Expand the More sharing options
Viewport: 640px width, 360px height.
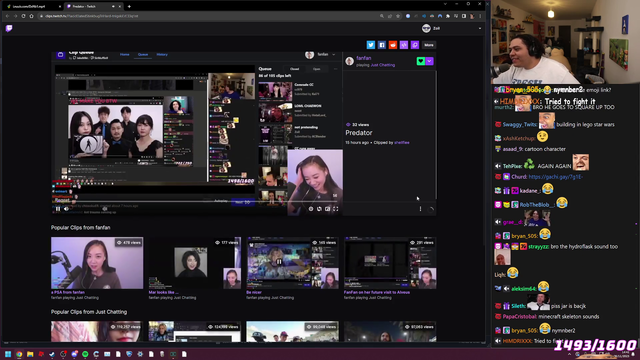(x=429, y=45)
